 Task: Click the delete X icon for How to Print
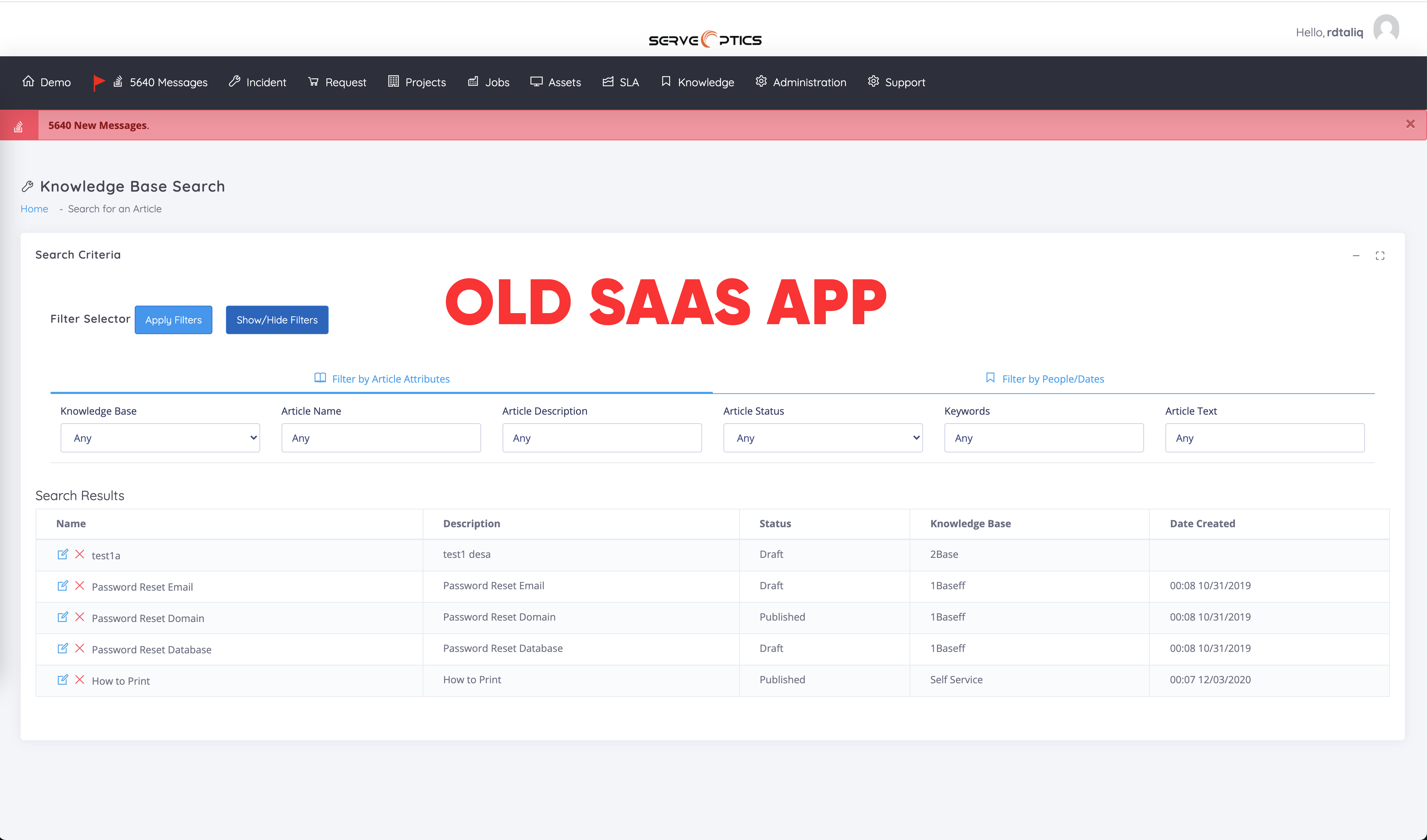tap(80, 679)
